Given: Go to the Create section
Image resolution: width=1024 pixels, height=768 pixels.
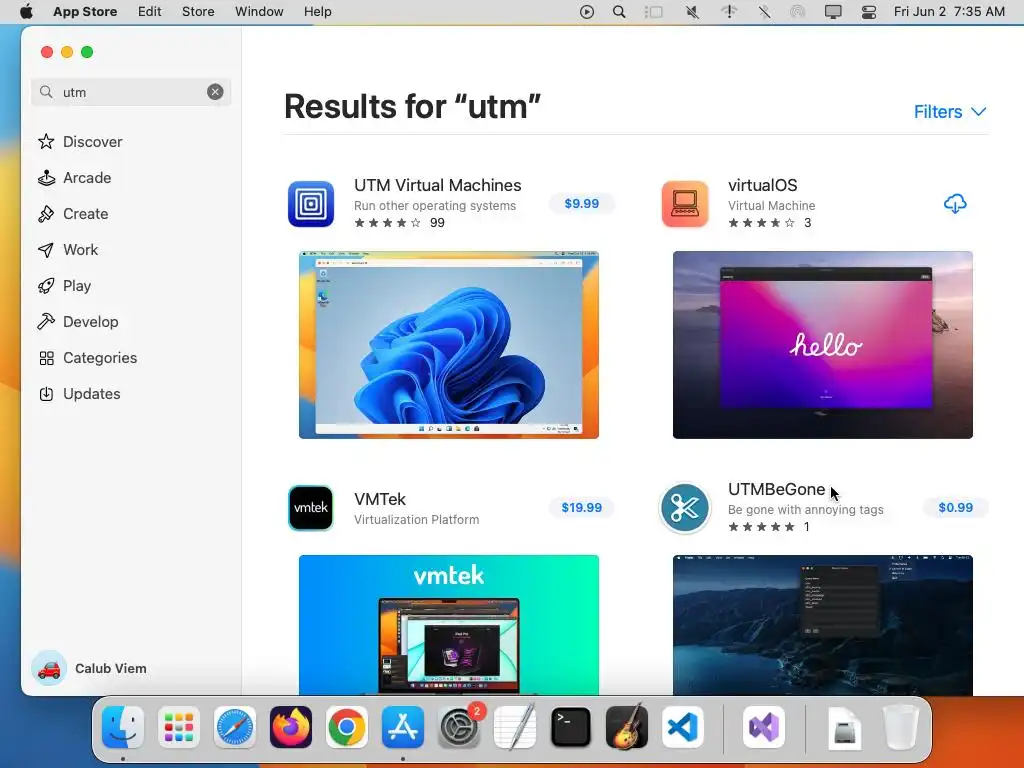Looking at the screenshot, I should (73, 214).
